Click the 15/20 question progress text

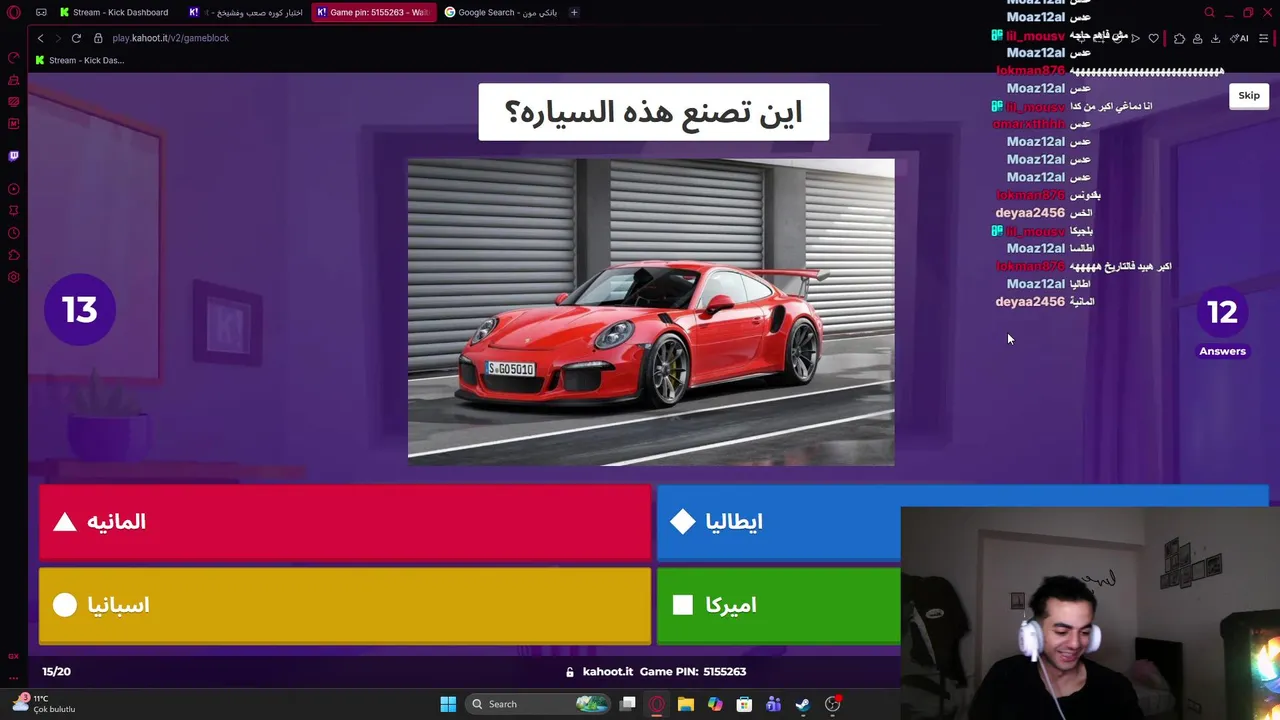pyautogui.click(x=57, y=672)
